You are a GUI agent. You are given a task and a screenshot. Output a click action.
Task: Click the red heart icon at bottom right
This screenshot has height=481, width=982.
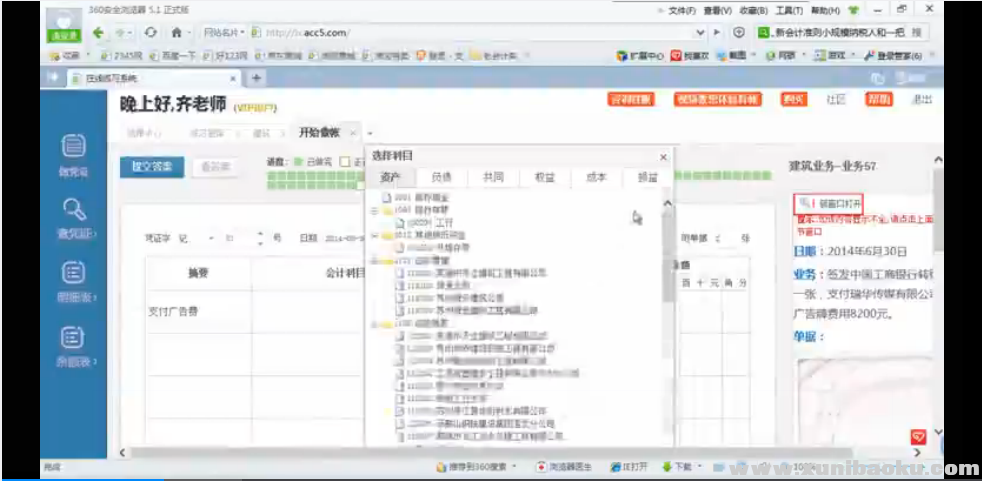point(918,437)
